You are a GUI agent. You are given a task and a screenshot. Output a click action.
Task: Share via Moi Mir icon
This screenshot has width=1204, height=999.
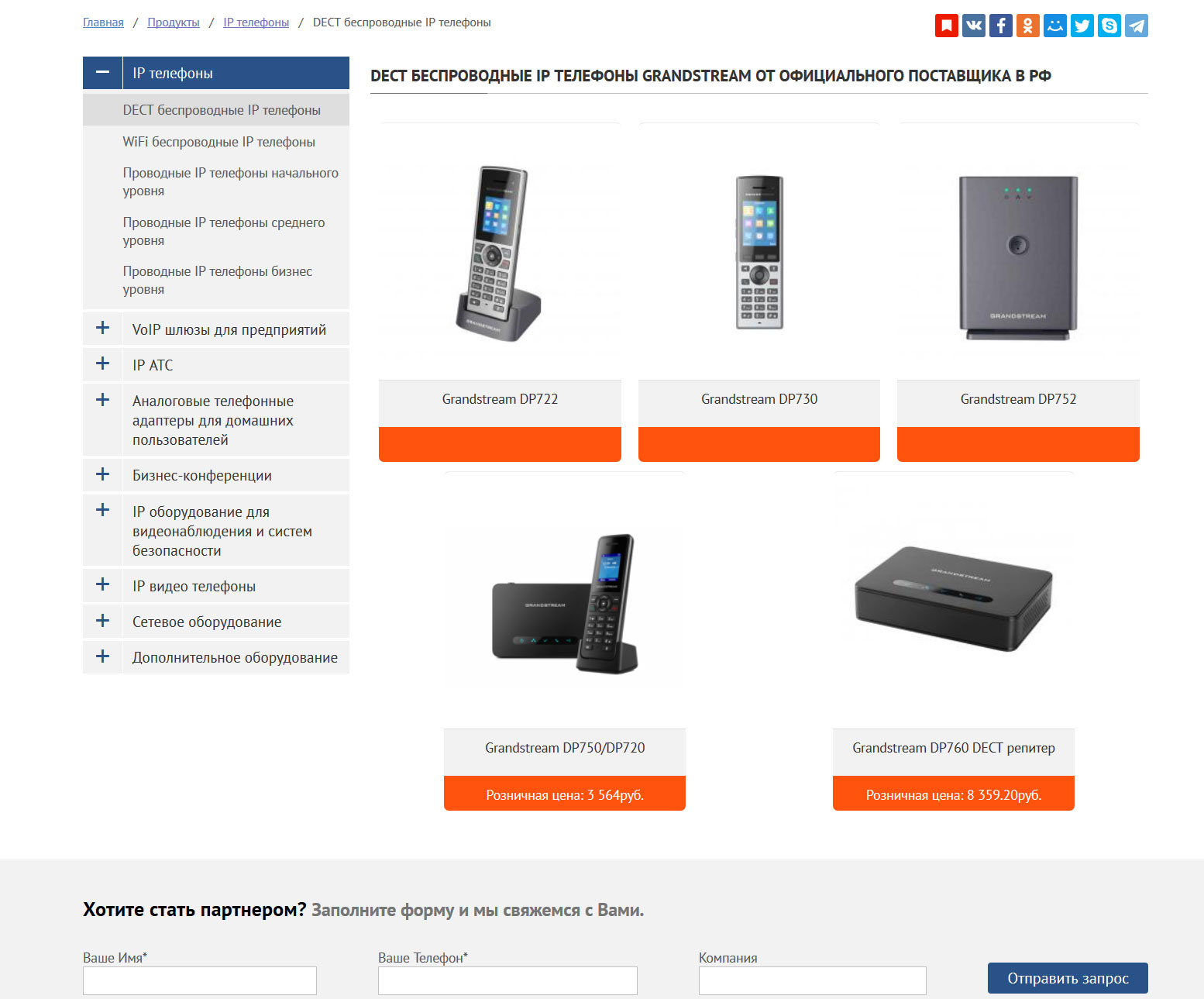(x=1055, y=26)
